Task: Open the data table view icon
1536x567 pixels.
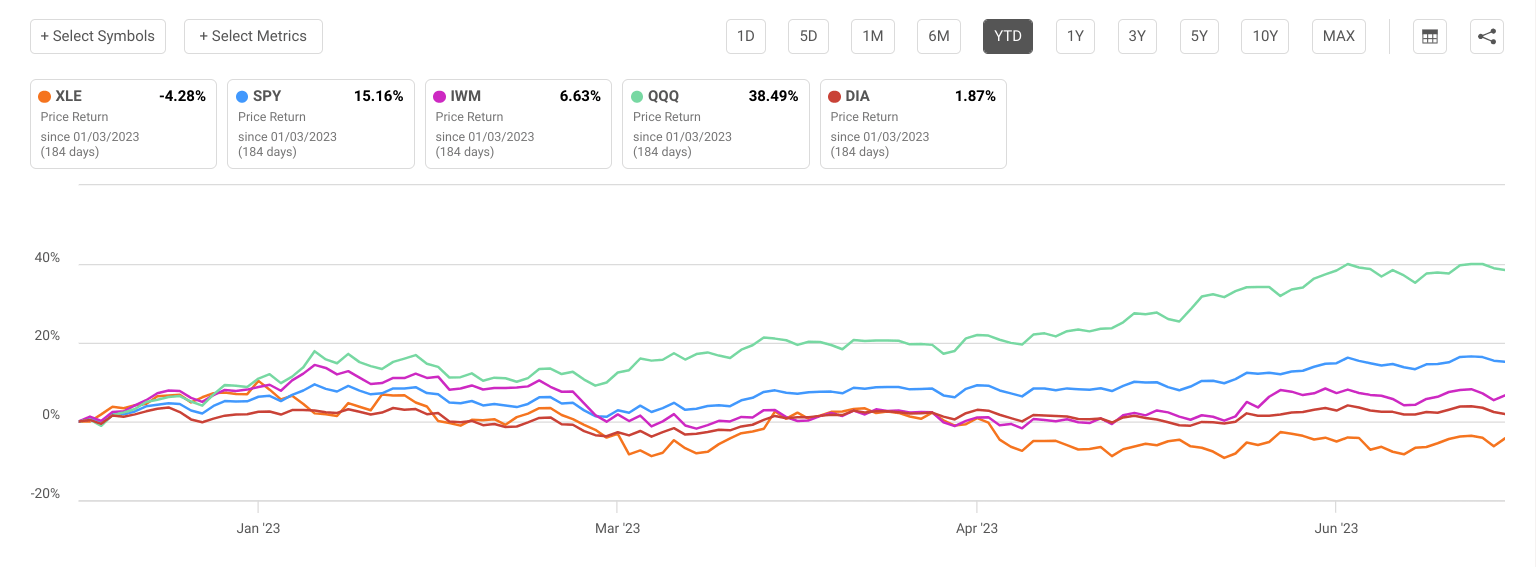Action: pyautogui.click(x=1430, y=36)
